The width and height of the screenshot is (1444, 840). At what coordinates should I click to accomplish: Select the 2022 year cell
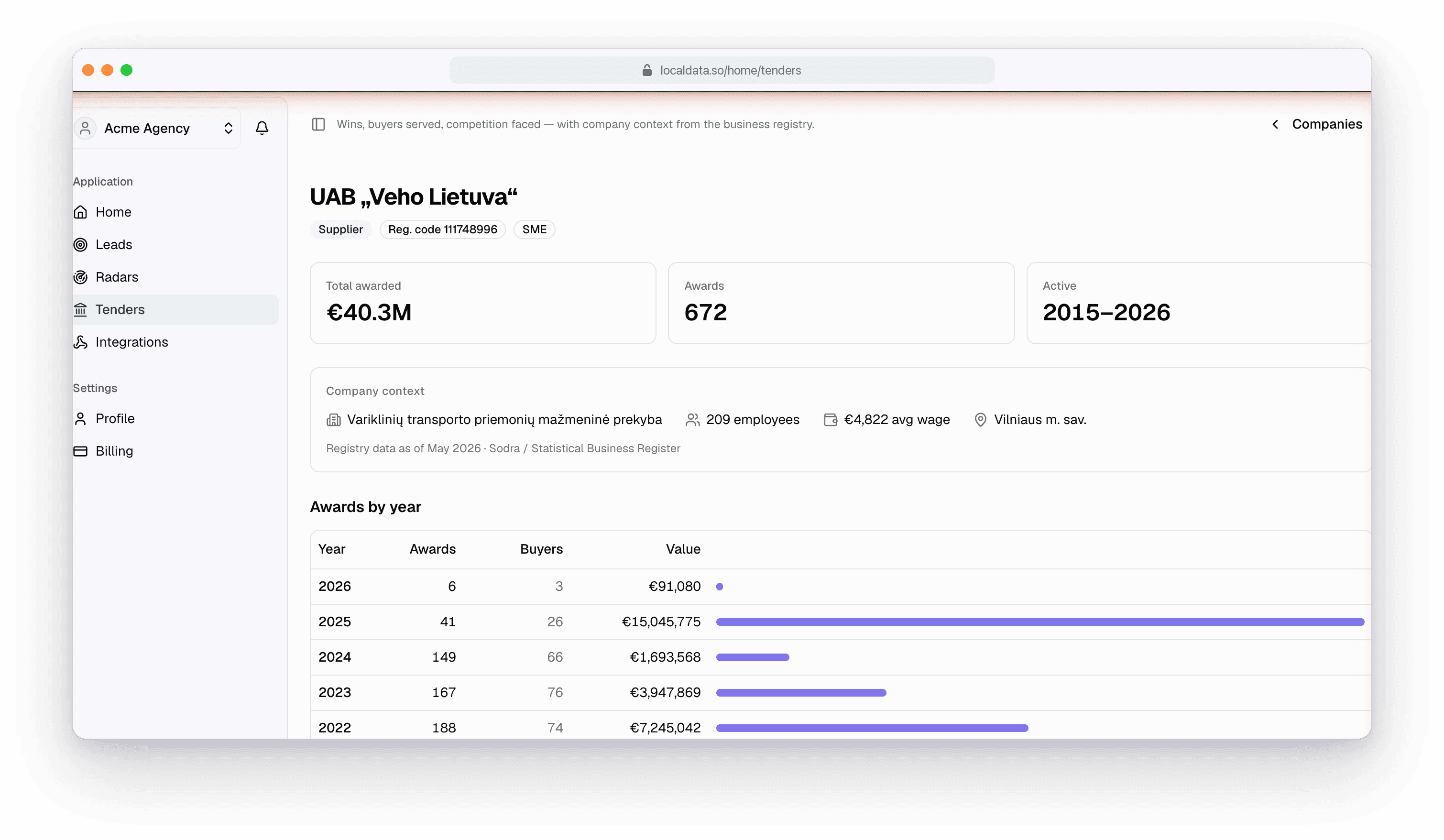(x=335, y=728)
